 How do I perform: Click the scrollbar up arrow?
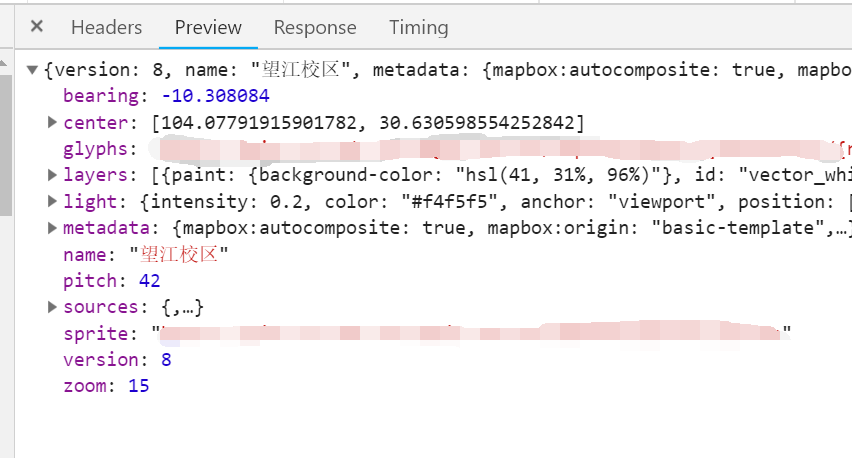4,63
